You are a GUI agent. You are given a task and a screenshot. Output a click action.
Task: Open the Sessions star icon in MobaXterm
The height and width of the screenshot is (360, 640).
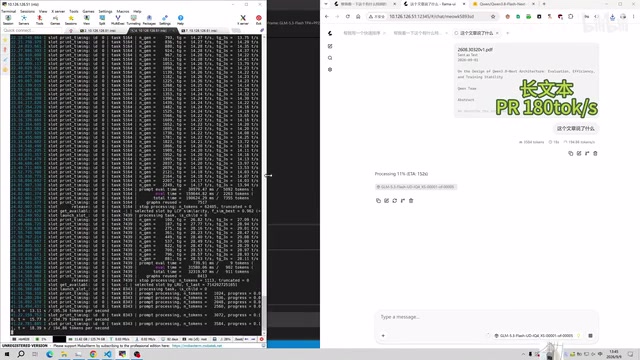(71, 20)
